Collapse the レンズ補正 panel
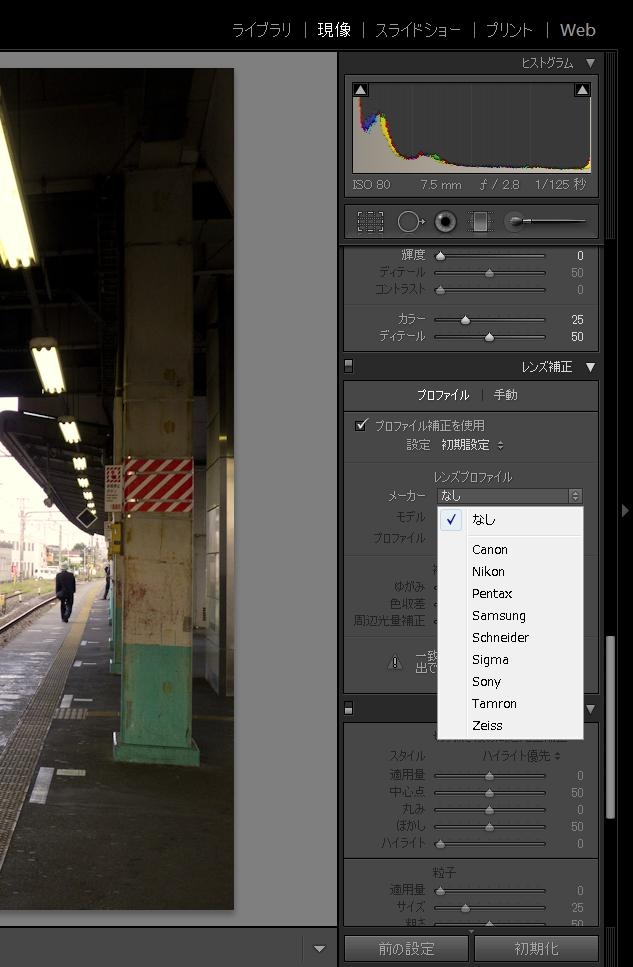Viewport: 633px width, 967px height. point(590,367)
